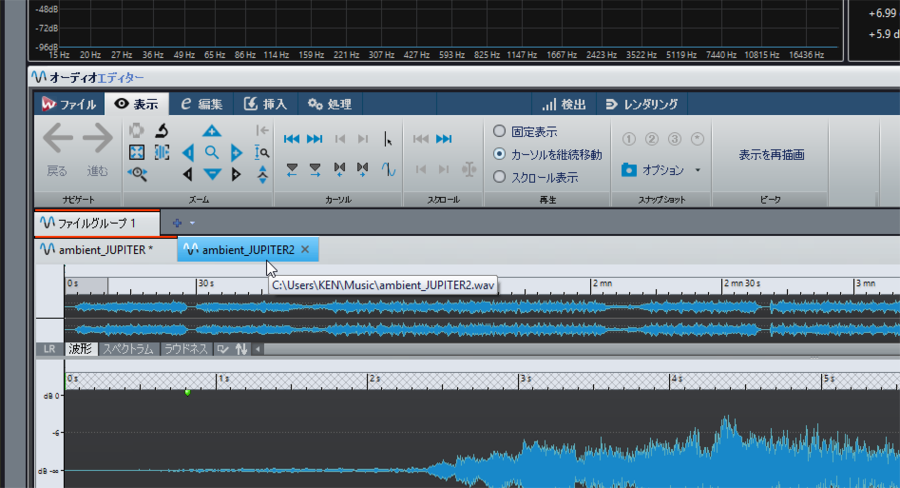Select the ファイルグループ 1 tab
The image size is (900, 488).
(96, 223)
